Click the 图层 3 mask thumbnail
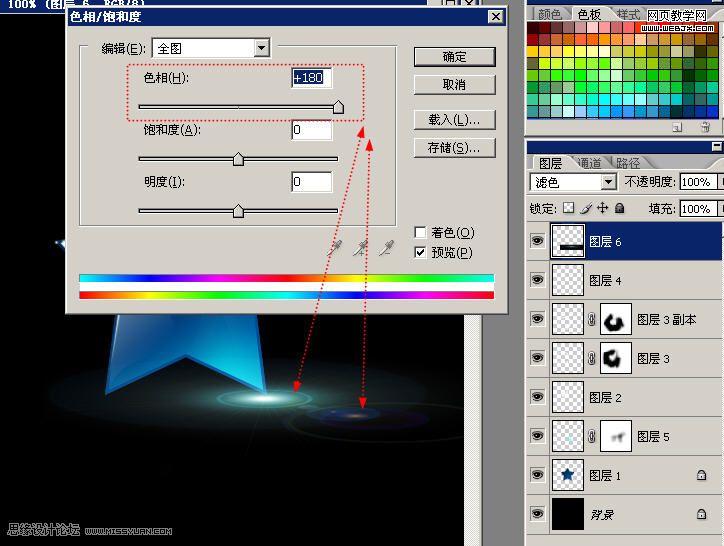 [615, 358]
